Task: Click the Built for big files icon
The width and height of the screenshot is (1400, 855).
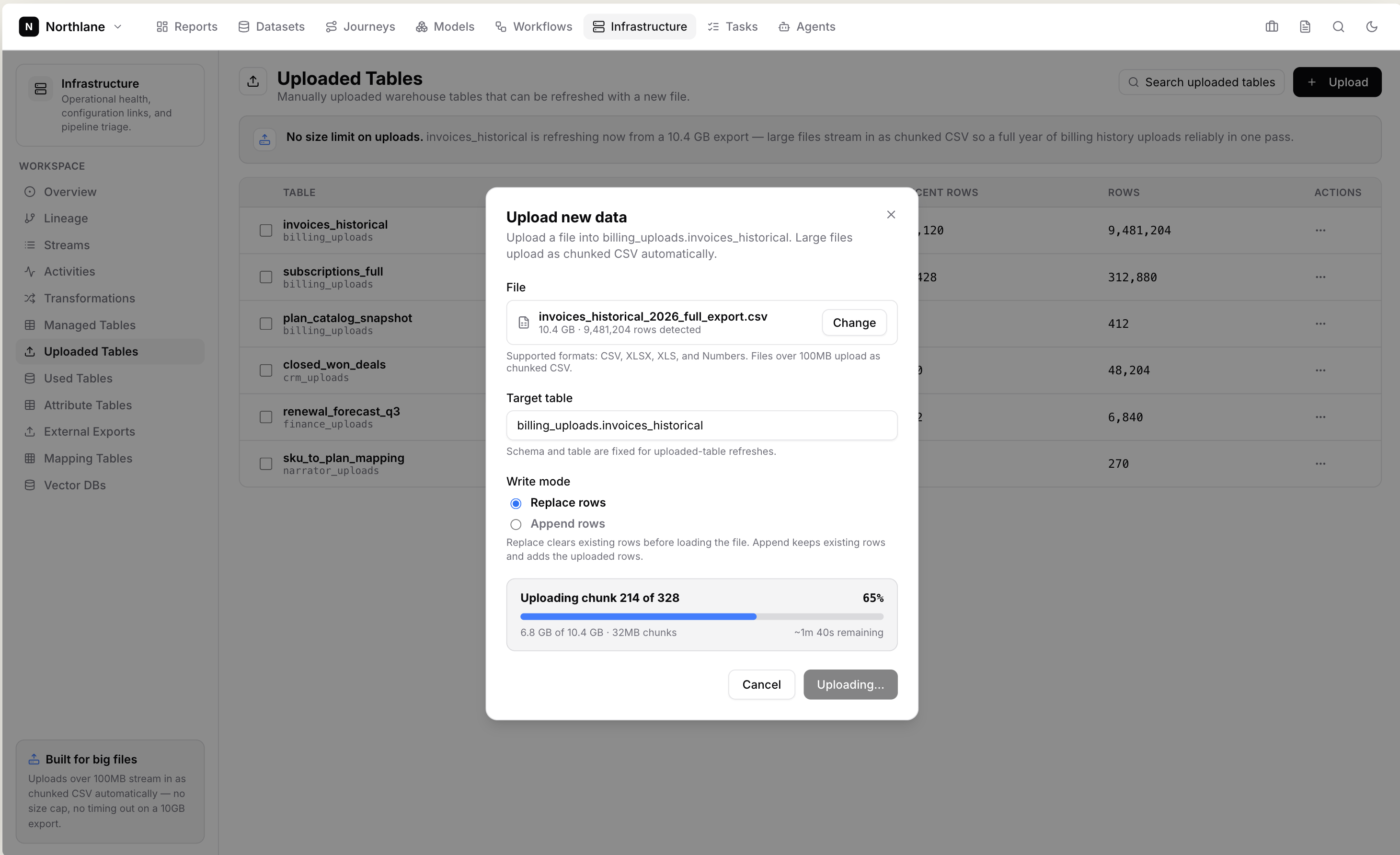Action: (34, 759)
